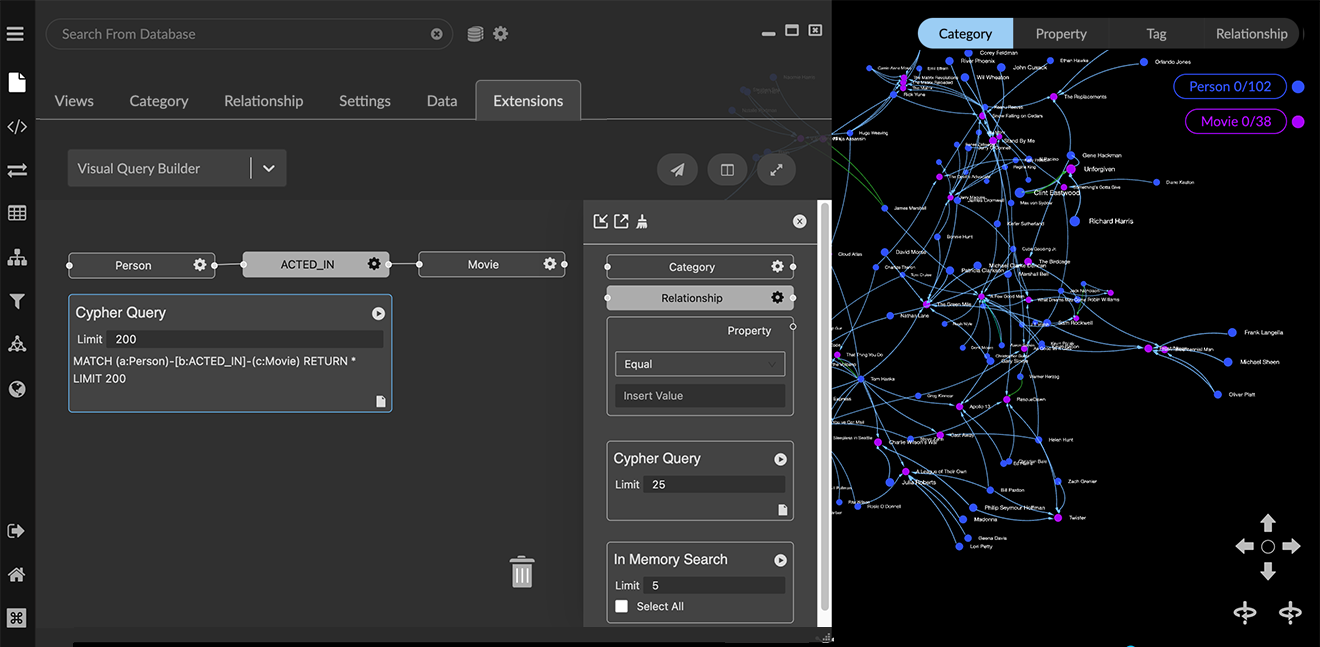Open the Equal operator dropdown
This screenshot has height=647, width=1320.
[x=699, y=364]
